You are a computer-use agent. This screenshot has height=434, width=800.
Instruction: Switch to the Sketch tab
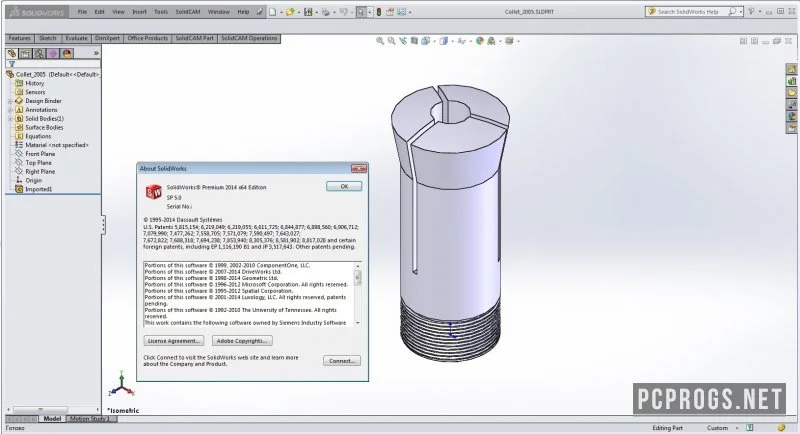pyautogui.click(x=47, y=38)
